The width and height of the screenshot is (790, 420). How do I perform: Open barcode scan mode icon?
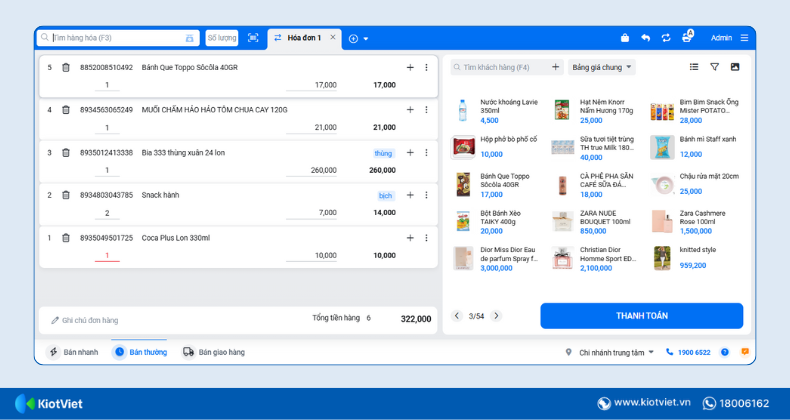coord(253,38)
